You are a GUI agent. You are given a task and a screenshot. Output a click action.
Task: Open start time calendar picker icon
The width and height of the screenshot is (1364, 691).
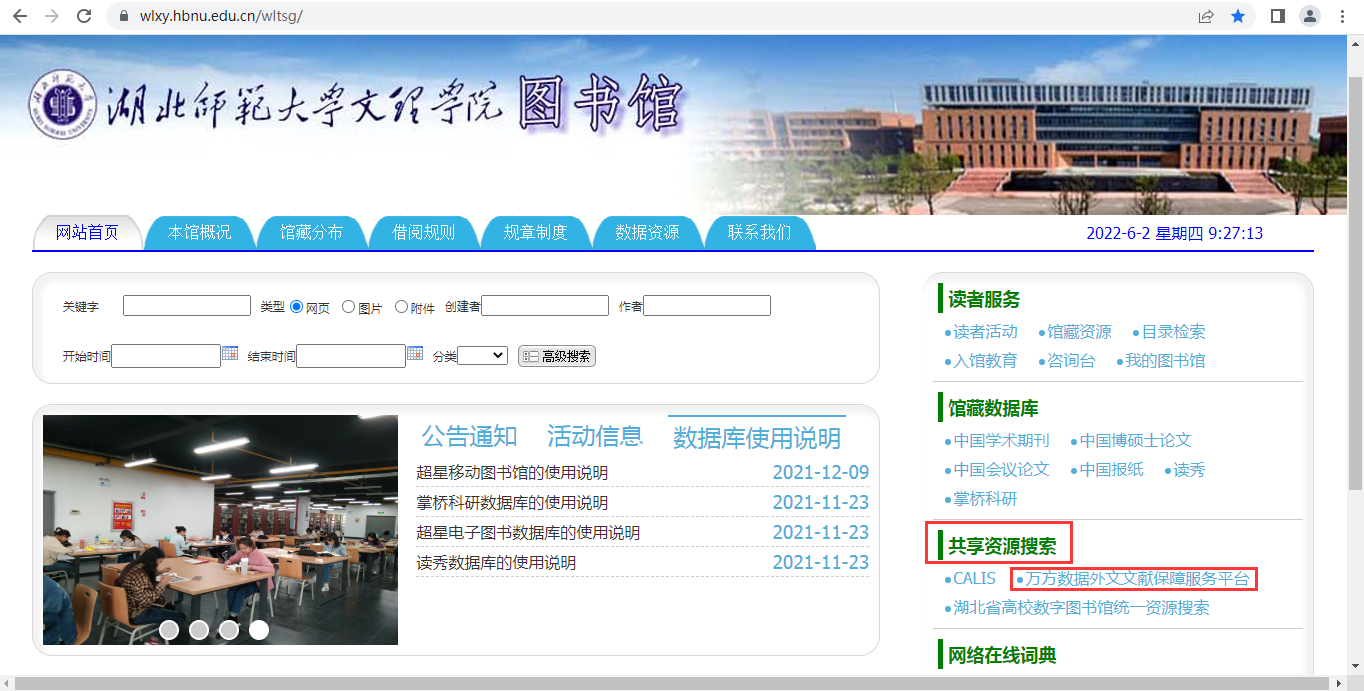[x=230, y=354]
